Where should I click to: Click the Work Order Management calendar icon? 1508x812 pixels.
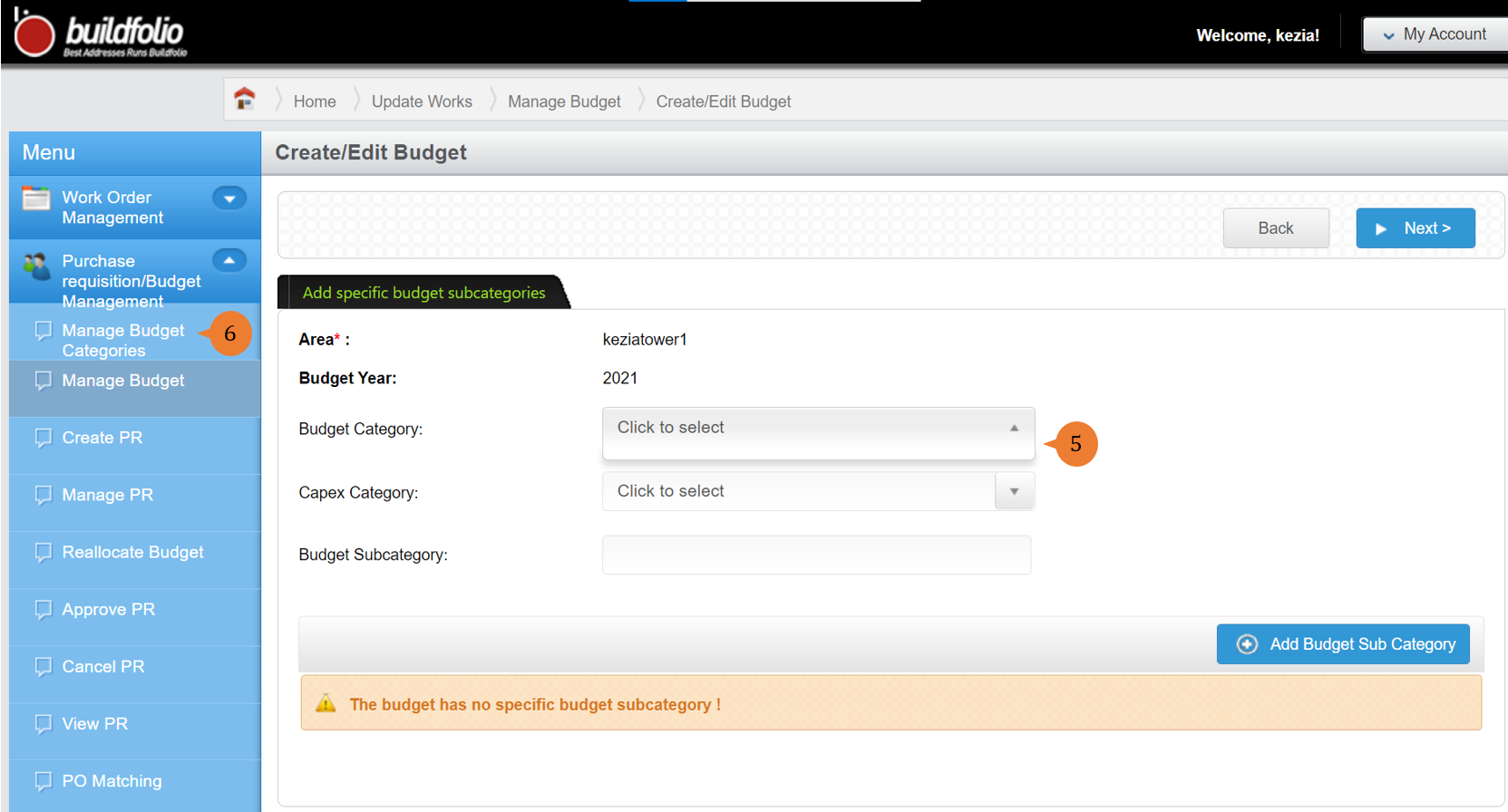(36, 198)
